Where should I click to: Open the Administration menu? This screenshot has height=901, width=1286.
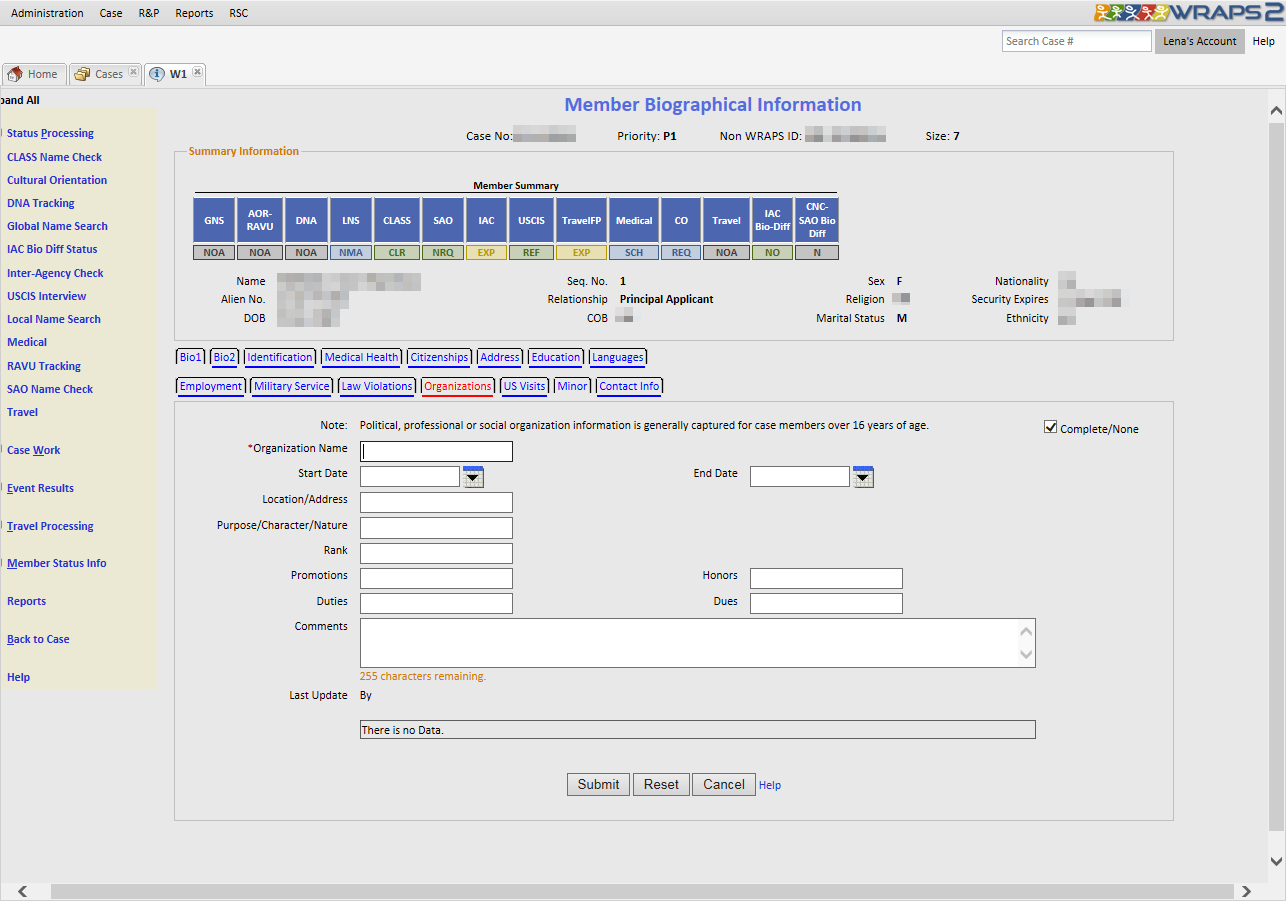(x=47, y=13)
